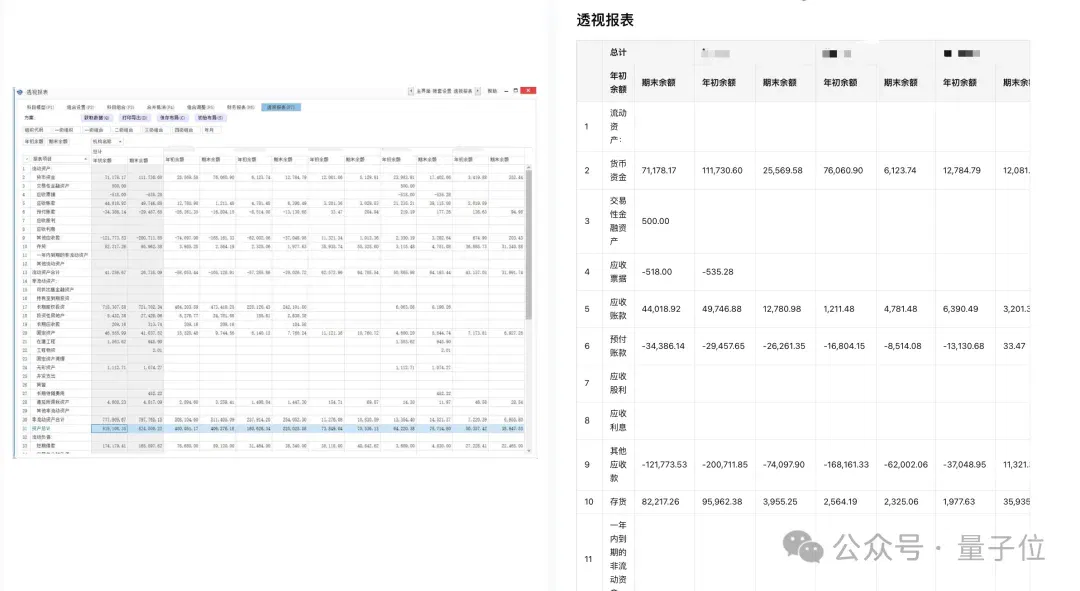This screenshot has width=1080, height=591.
Task: Click cell -121,773.53 in 其他应收款 row
Action: [664, 465]
